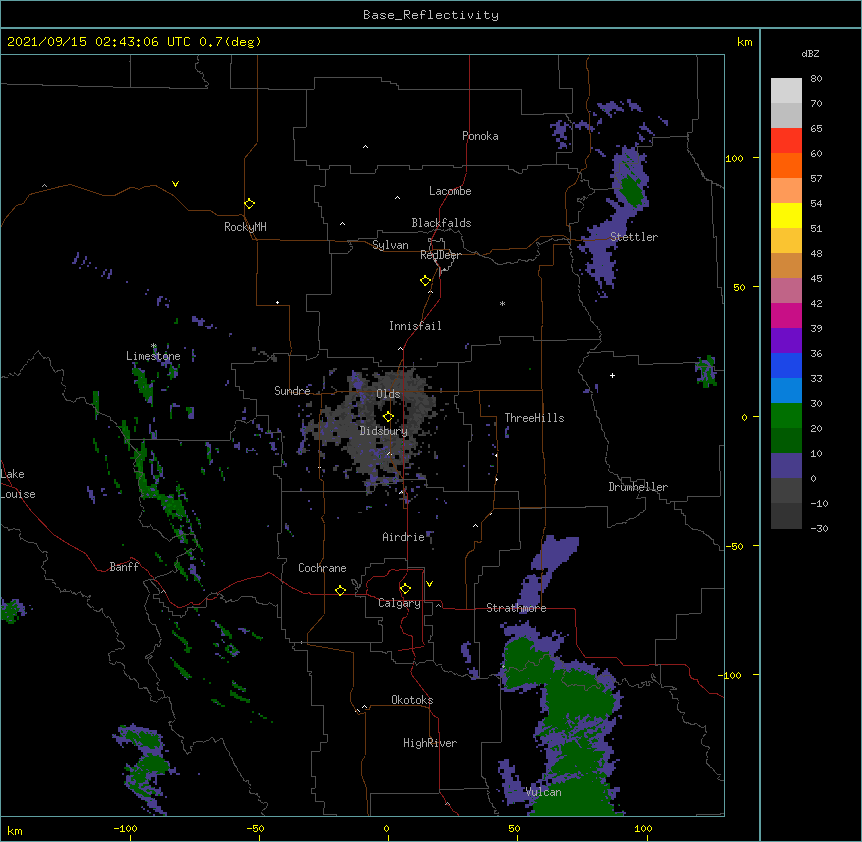
Task: Click the Lake Louise label
Action: pyautogui.click(x=18, y=484)
